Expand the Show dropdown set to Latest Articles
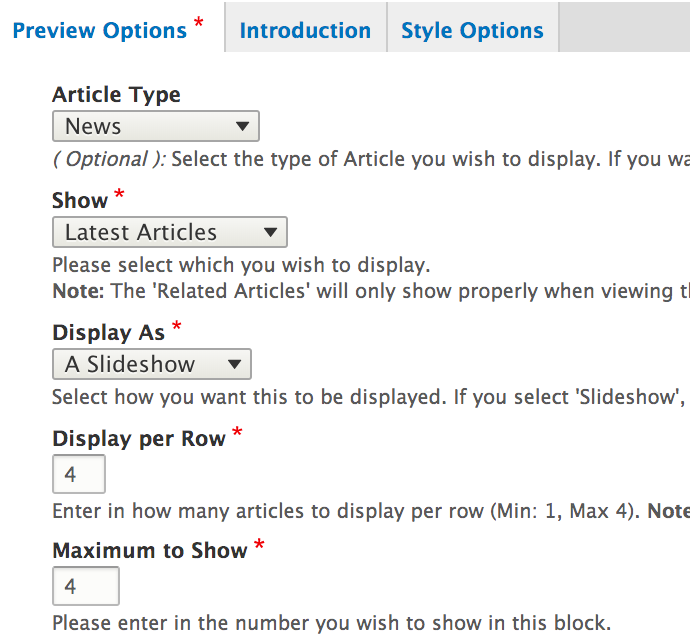The height and width of the screenshot is (640, 690). (169, 233)
